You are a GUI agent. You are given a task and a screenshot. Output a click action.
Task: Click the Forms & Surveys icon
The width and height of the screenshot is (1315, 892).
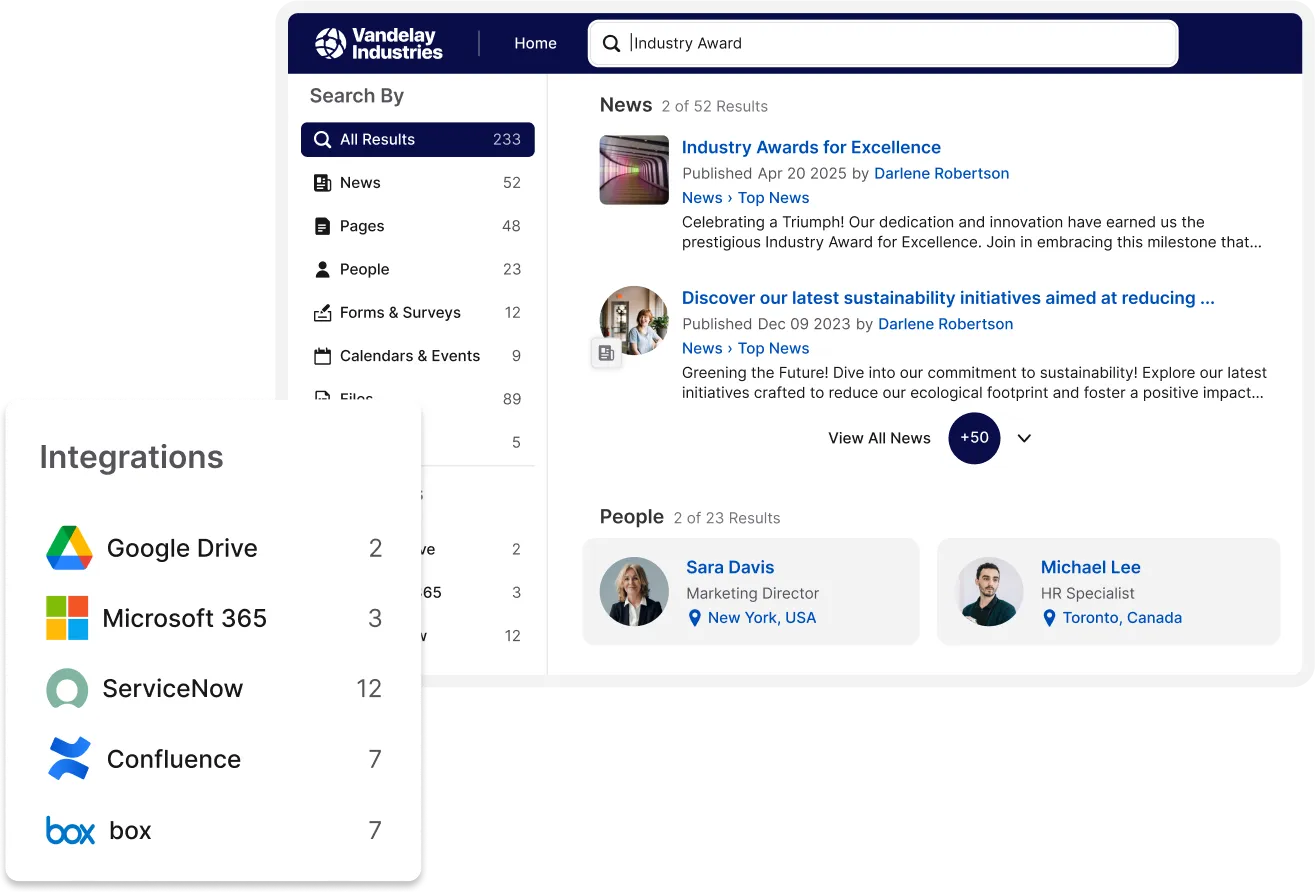323,312
